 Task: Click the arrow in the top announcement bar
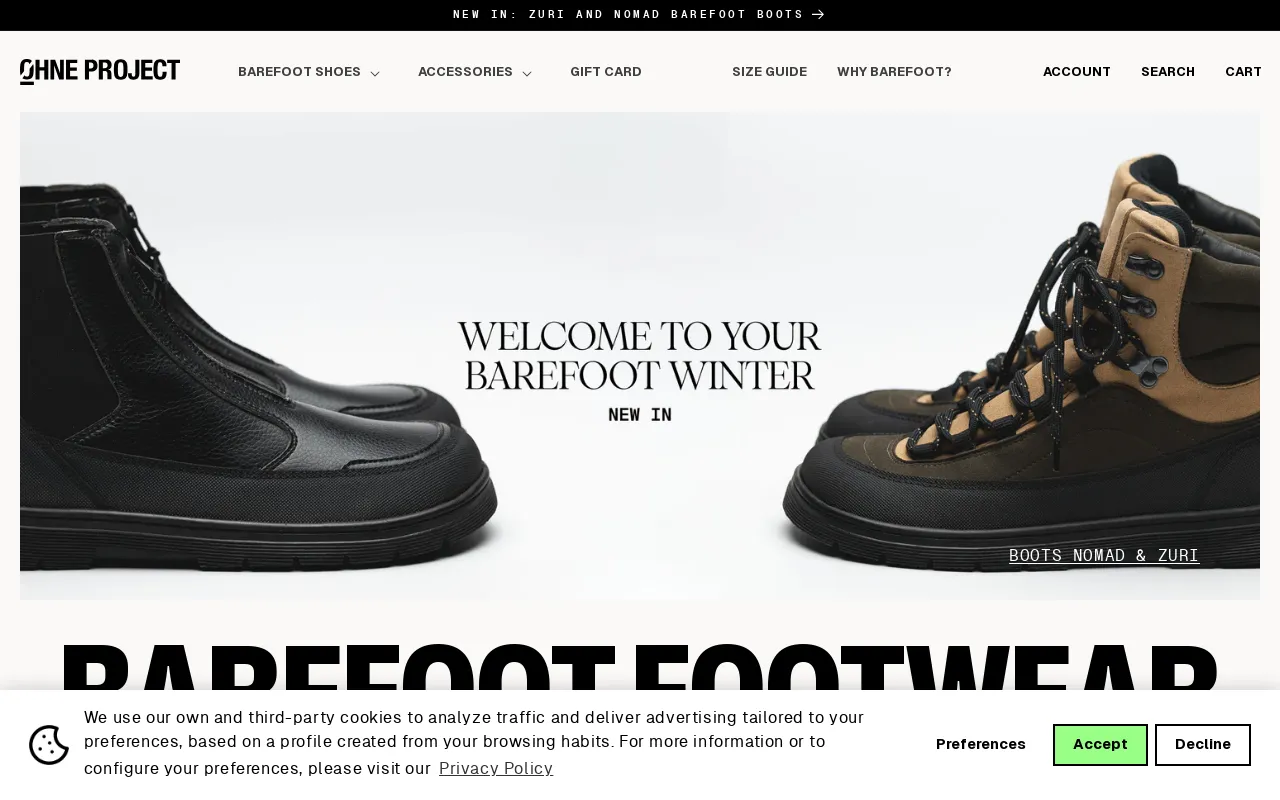[x=818, y=15]
